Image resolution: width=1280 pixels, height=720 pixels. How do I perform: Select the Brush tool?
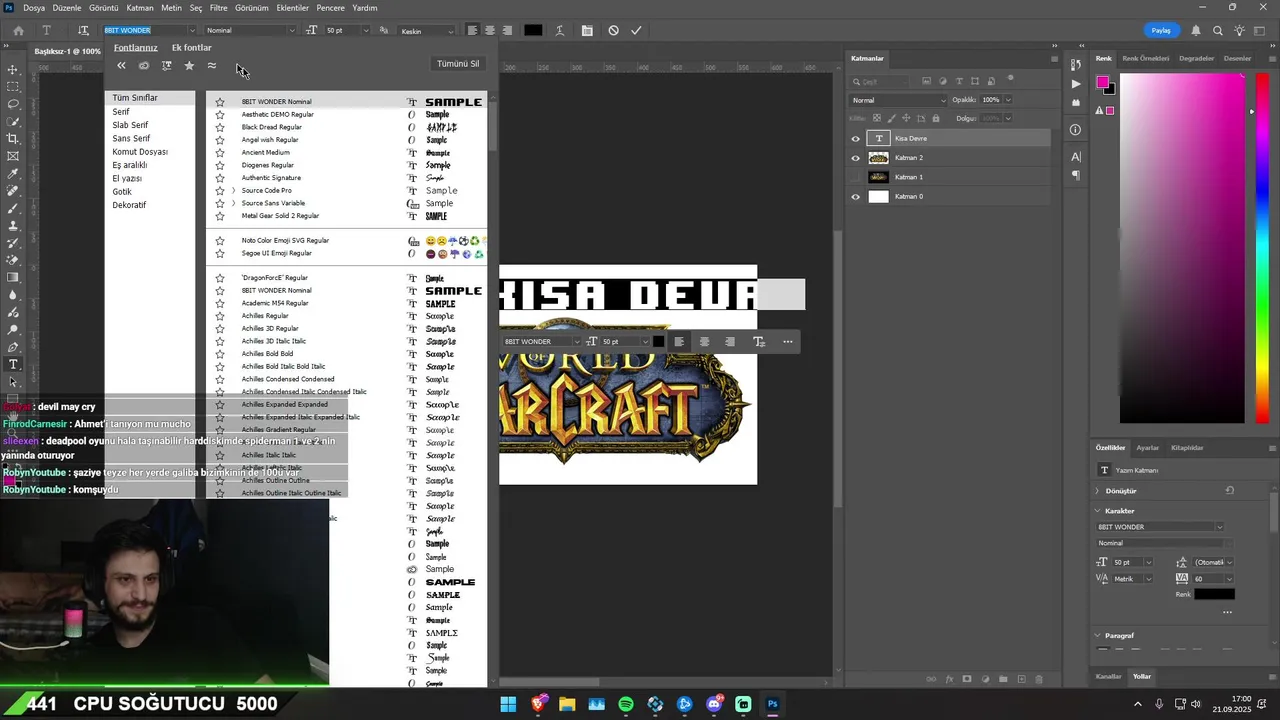[13, 208]
